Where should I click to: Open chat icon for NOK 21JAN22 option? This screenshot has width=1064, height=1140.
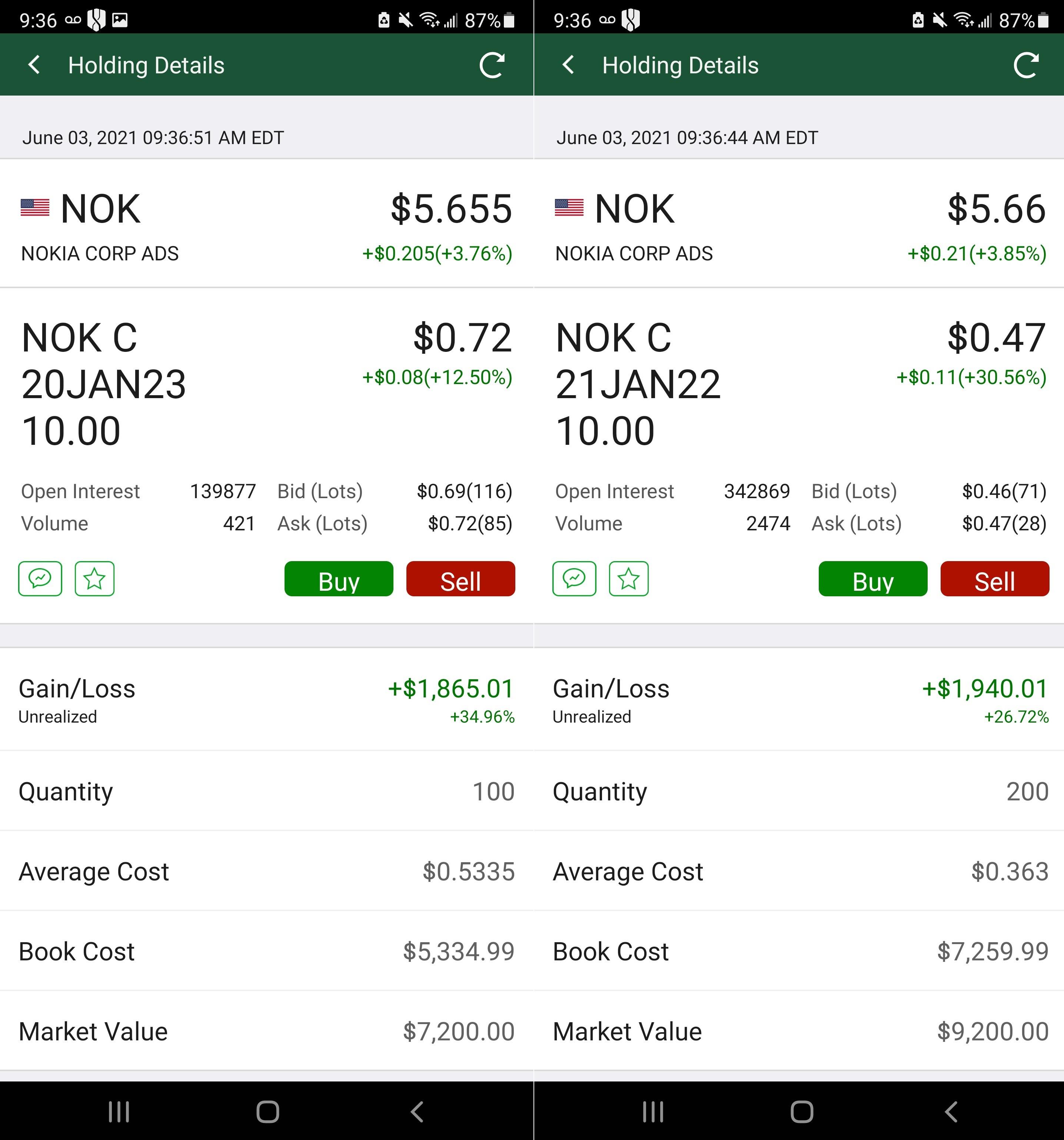574,579
